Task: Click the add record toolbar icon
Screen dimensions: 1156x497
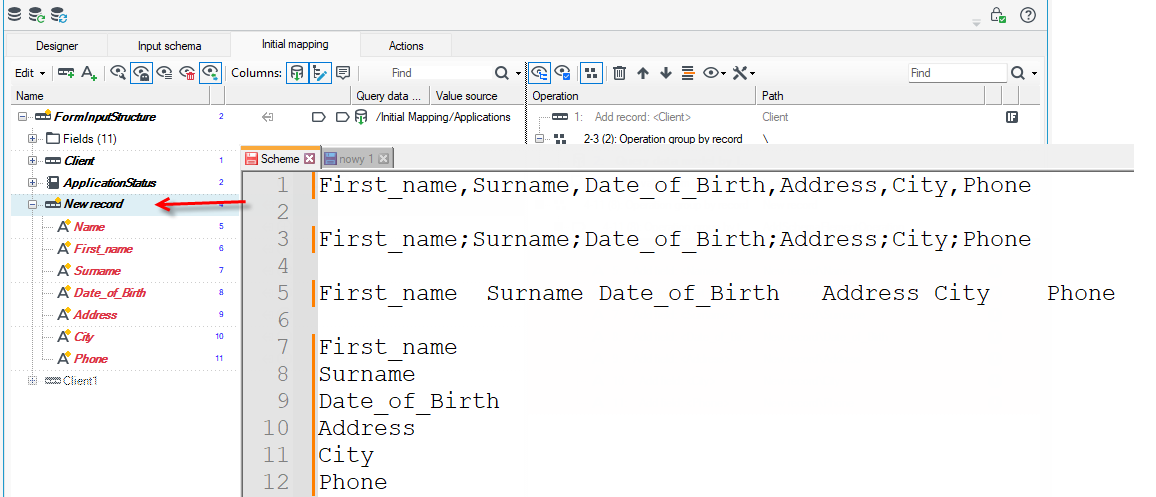Action: coord(66,73)
